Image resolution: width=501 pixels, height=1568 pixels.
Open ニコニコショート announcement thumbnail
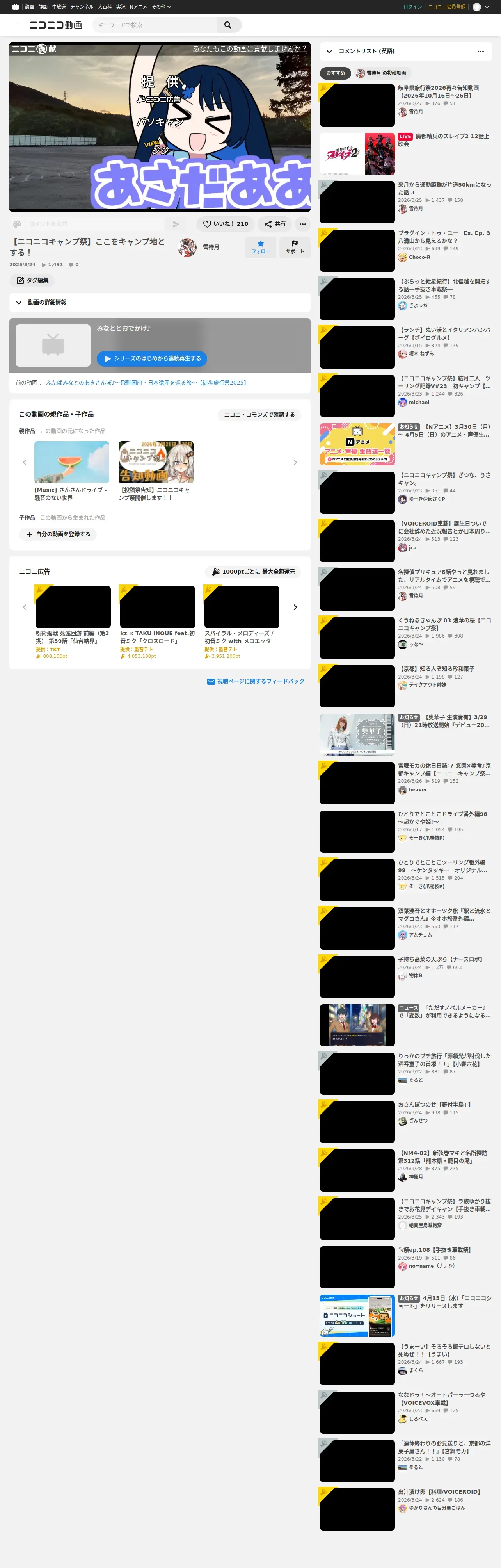point(357,1316)
